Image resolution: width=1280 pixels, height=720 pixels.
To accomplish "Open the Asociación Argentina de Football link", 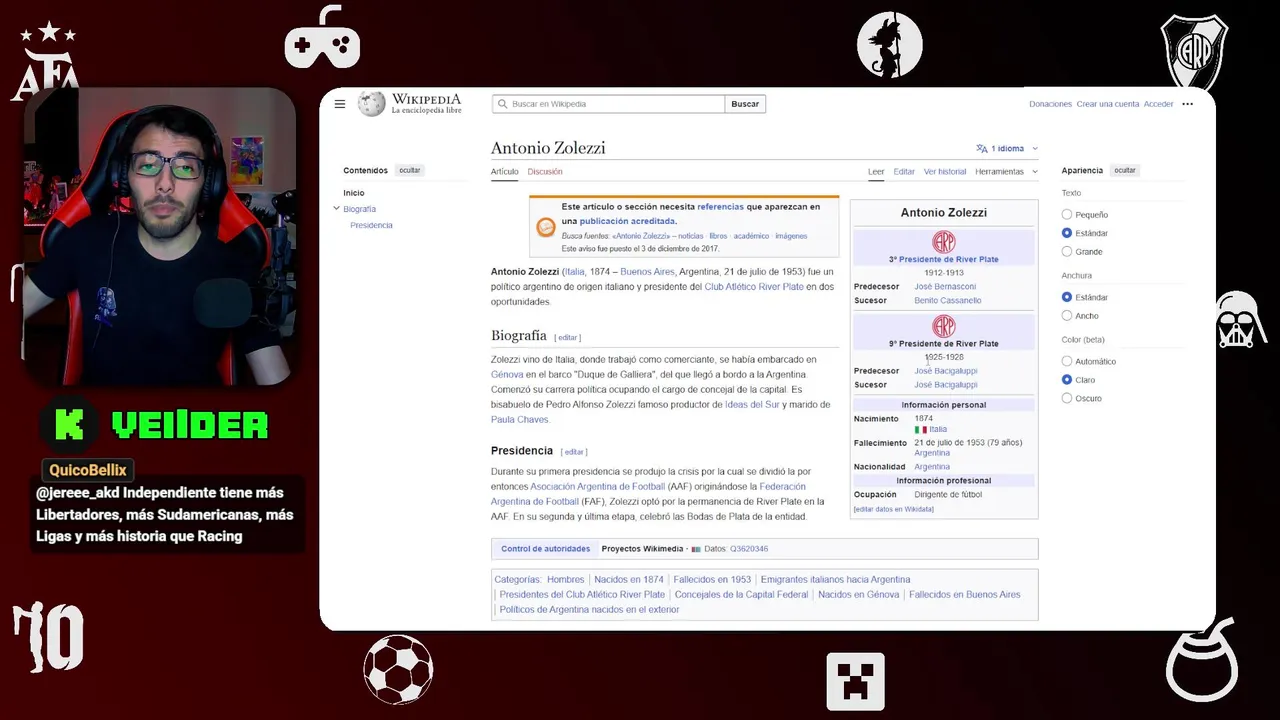I will tap(597, 487).
